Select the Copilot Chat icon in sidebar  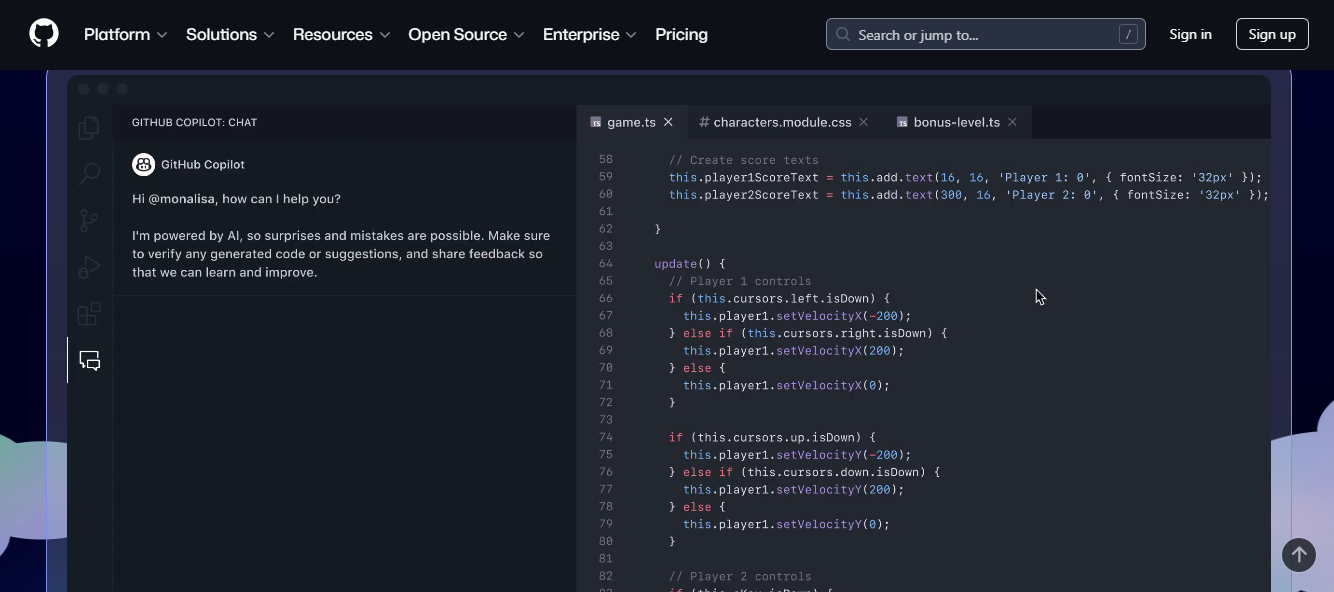pos(90,361)
